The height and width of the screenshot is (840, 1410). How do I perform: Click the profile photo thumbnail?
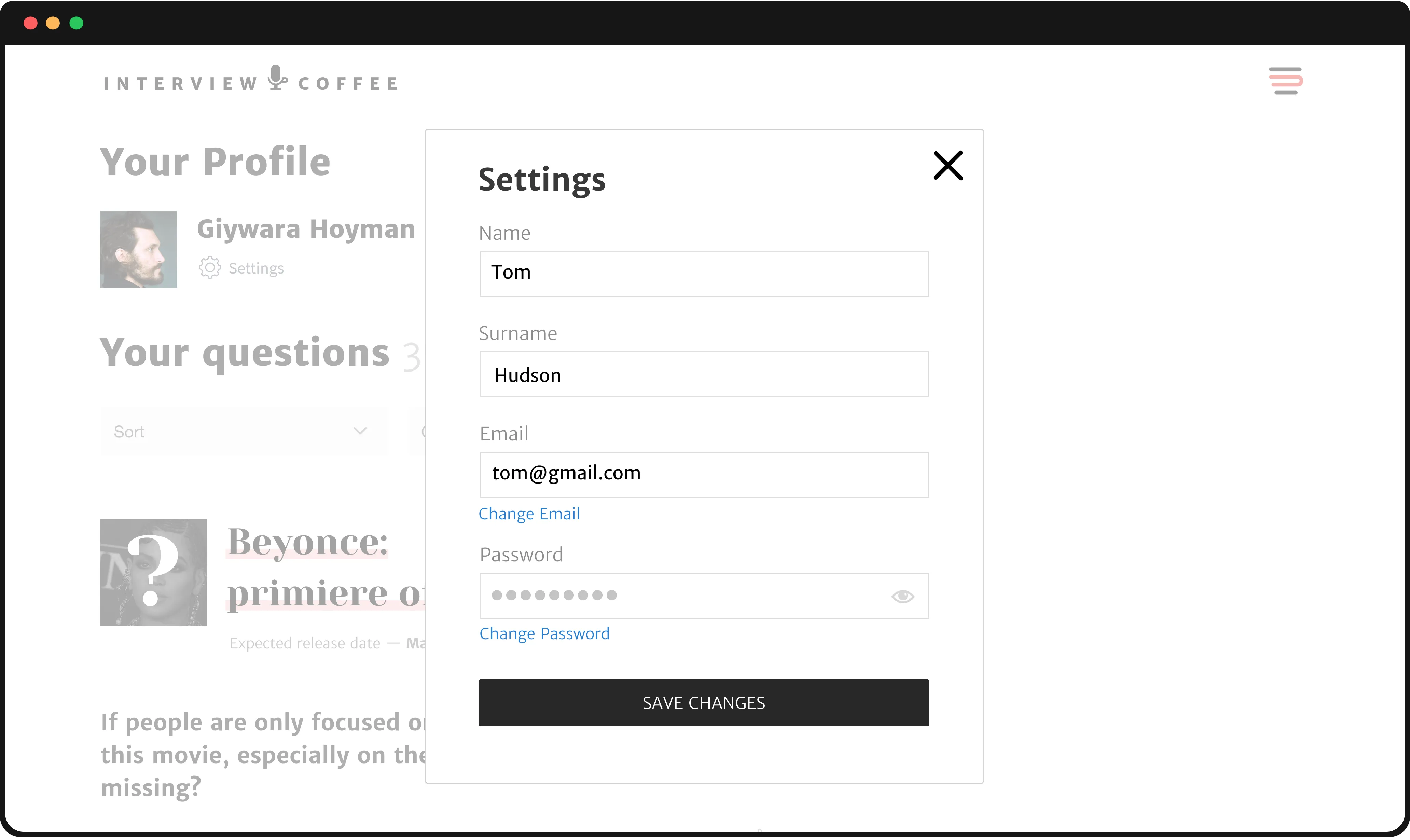click(139, 250)
